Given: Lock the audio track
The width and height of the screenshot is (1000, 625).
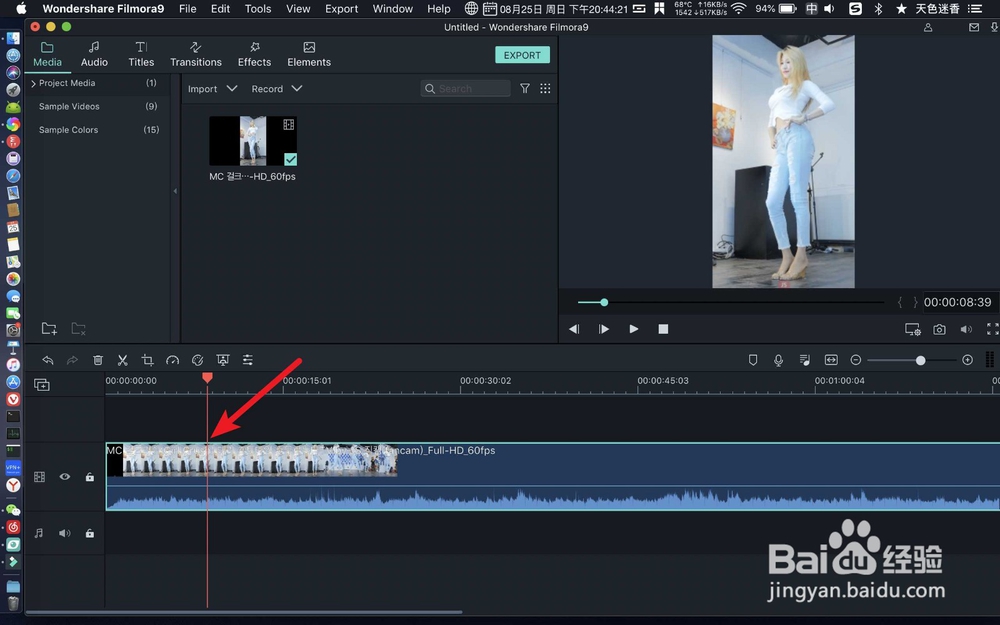Looking at the screenshot, I should point(90,533).
